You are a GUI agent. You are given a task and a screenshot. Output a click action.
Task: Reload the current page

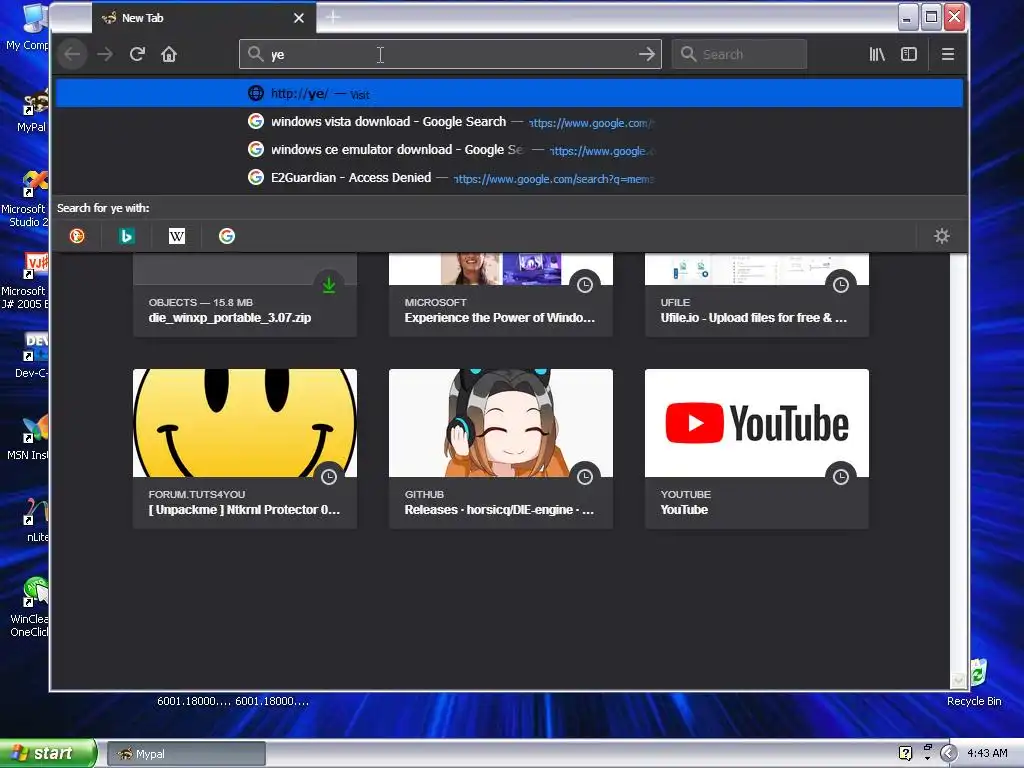tap(137, 54)
